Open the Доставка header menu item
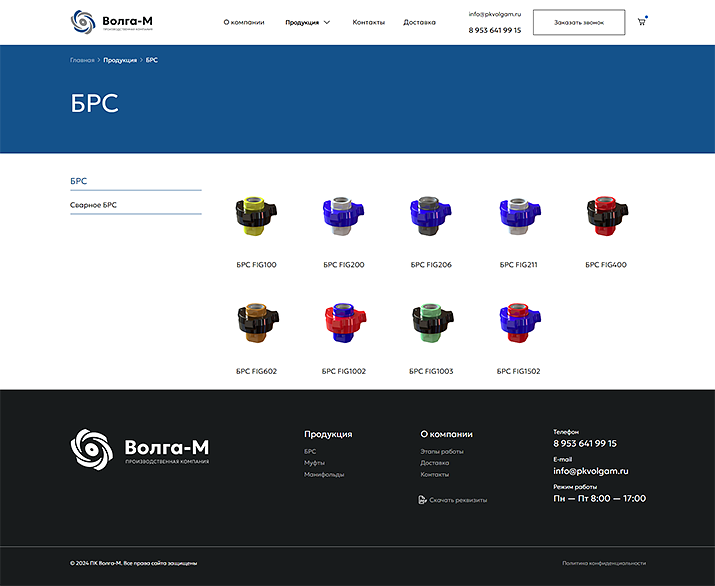The width and height of the screenshot is (715, 586). [419, 22]
